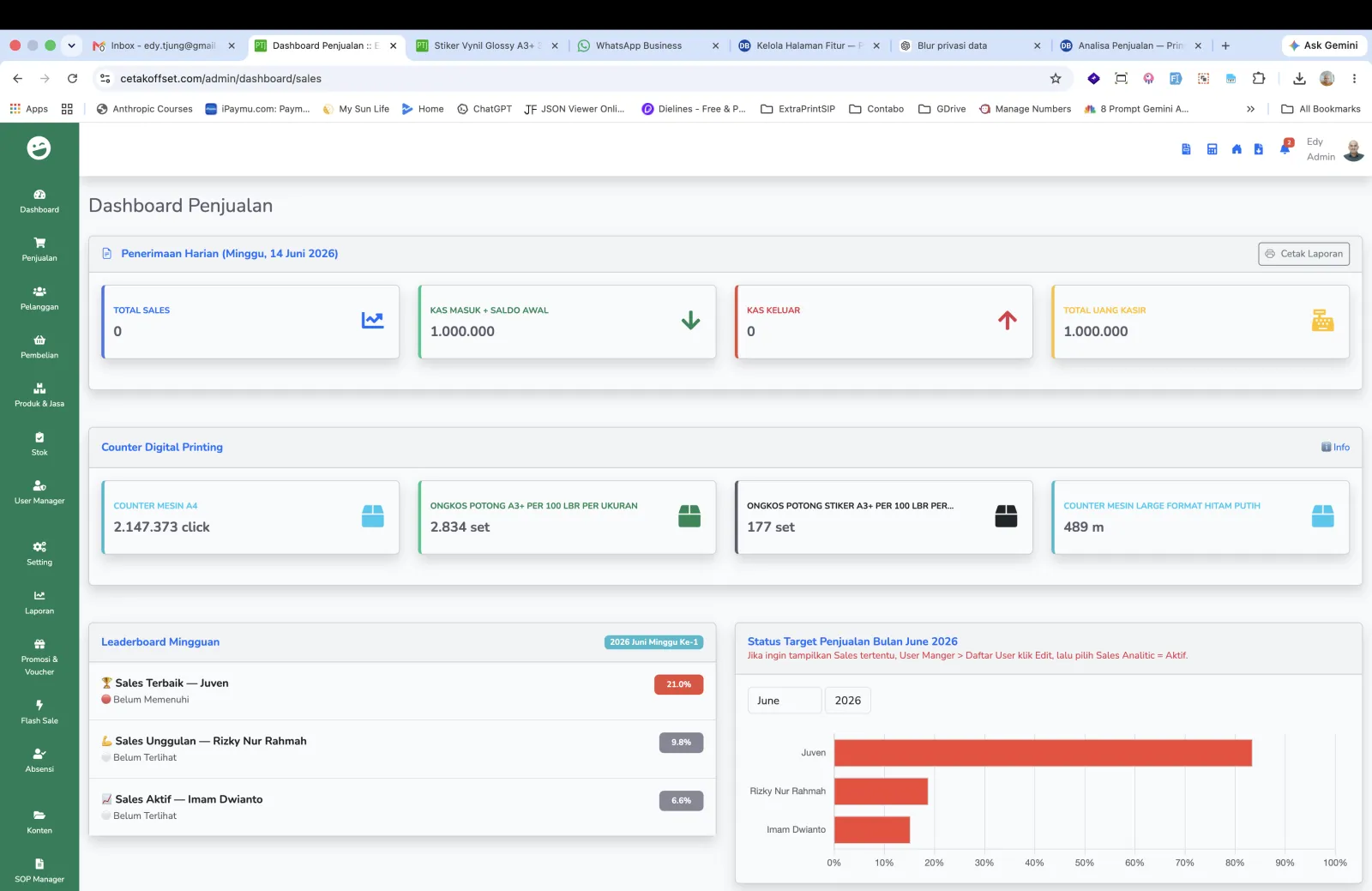
Task: Switch to the Inbox Gmail tab
Action: pos(165,45)
